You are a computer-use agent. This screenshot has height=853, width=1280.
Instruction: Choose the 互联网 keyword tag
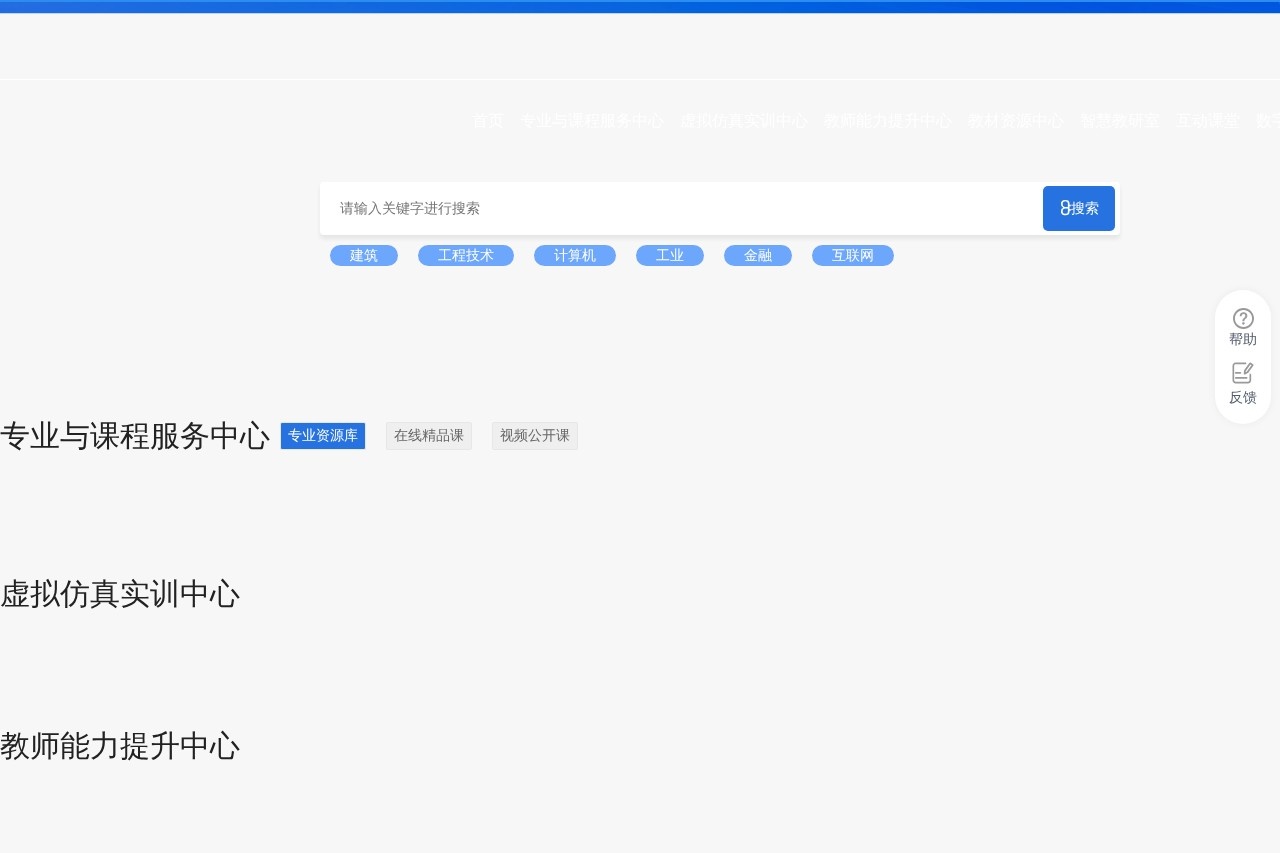click(x=853, y=256)
